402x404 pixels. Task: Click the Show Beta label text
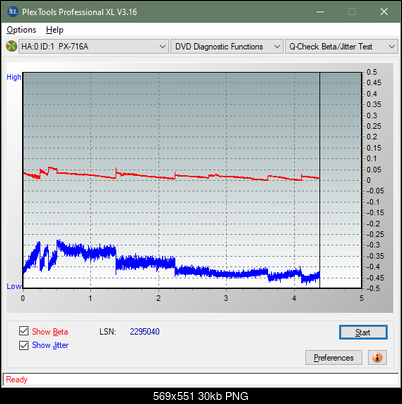50,332
